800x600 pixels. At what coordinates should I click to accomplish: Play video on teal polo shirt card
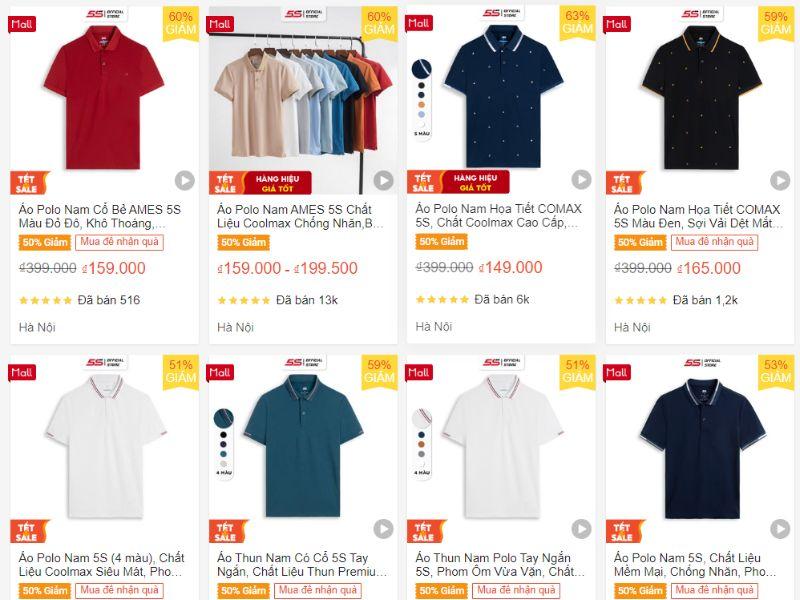pos(383,529)
